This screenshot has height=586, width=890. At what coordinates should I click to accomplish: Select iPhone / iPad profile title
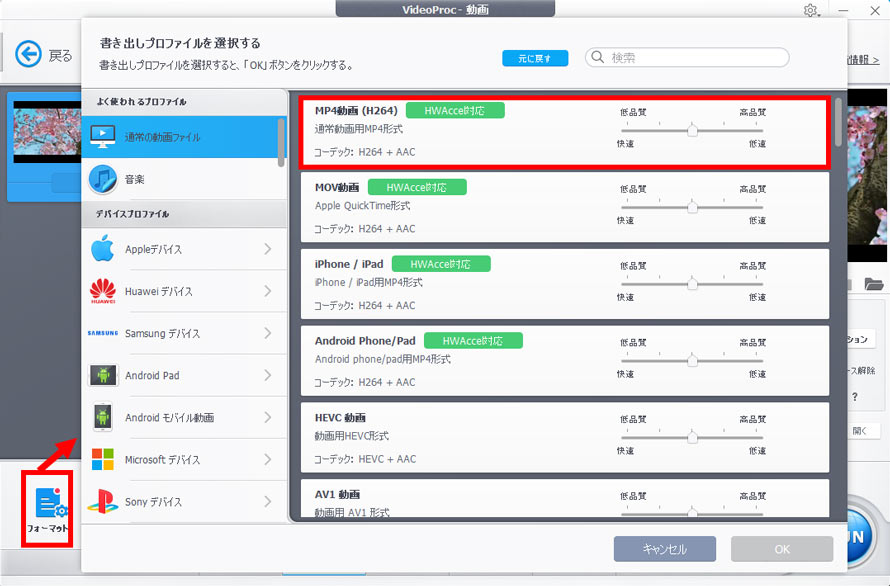[349, 264]
